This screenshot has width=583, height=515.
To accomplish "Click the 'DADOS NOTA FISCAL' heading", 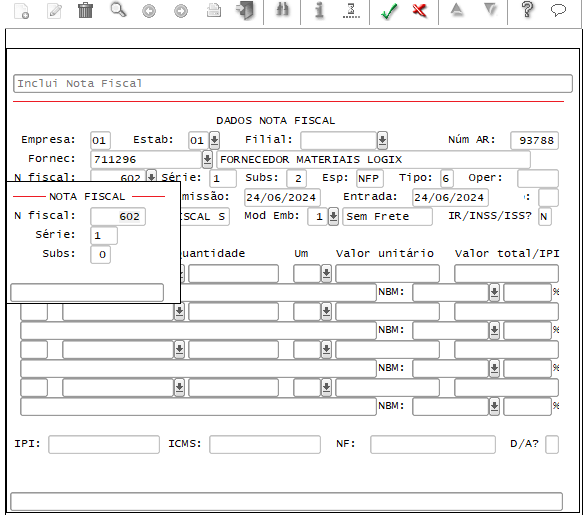I will [276, 120].
